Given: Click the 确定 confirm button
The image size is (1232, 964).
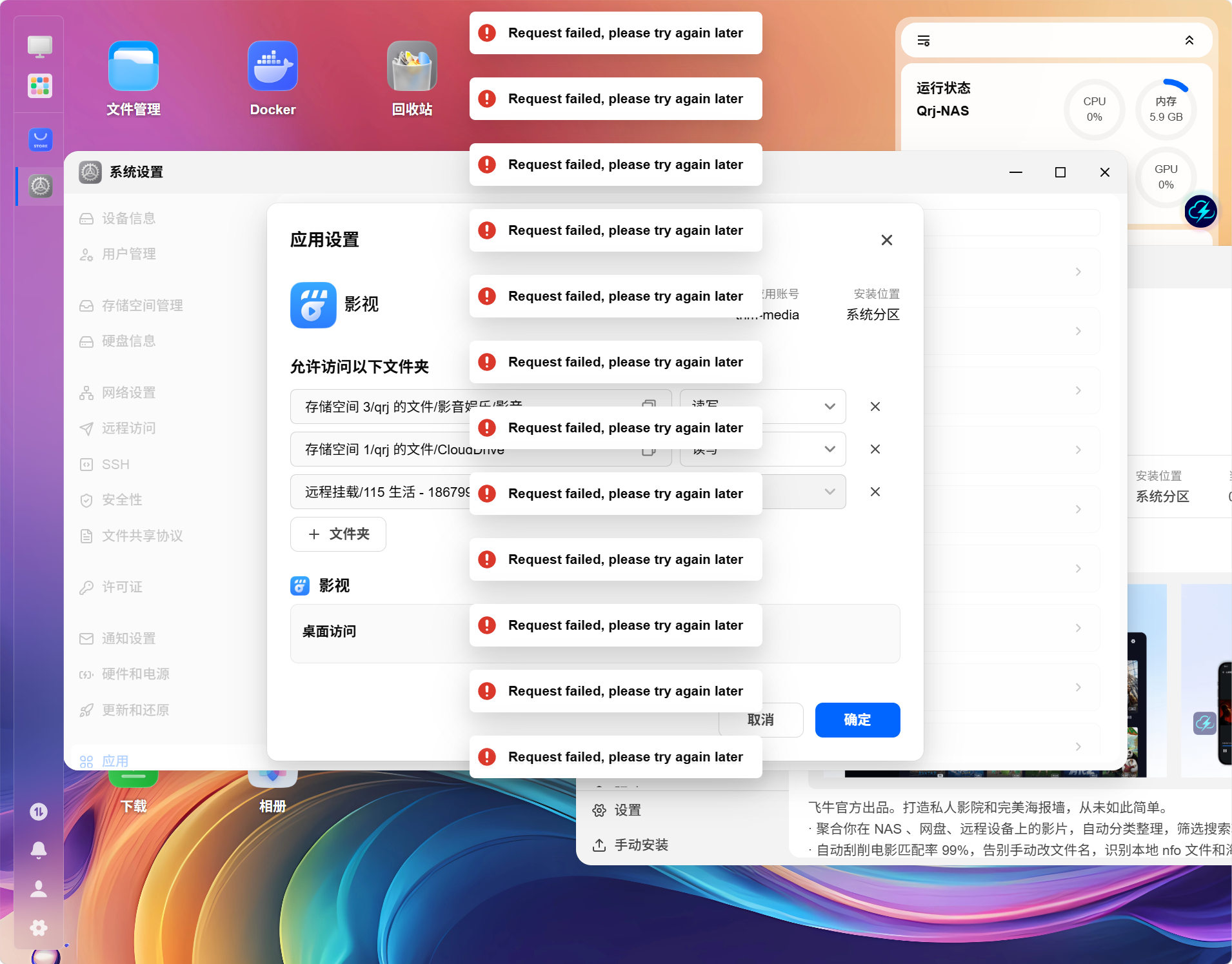Looking at the screenshot, I should (x=857, y=720).
